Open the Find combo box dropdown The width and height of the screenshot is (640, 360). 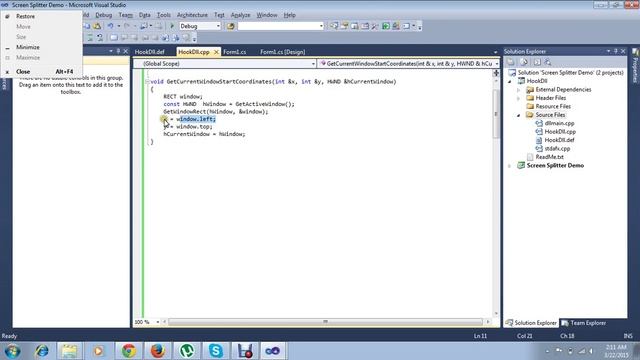coord(321,26)
